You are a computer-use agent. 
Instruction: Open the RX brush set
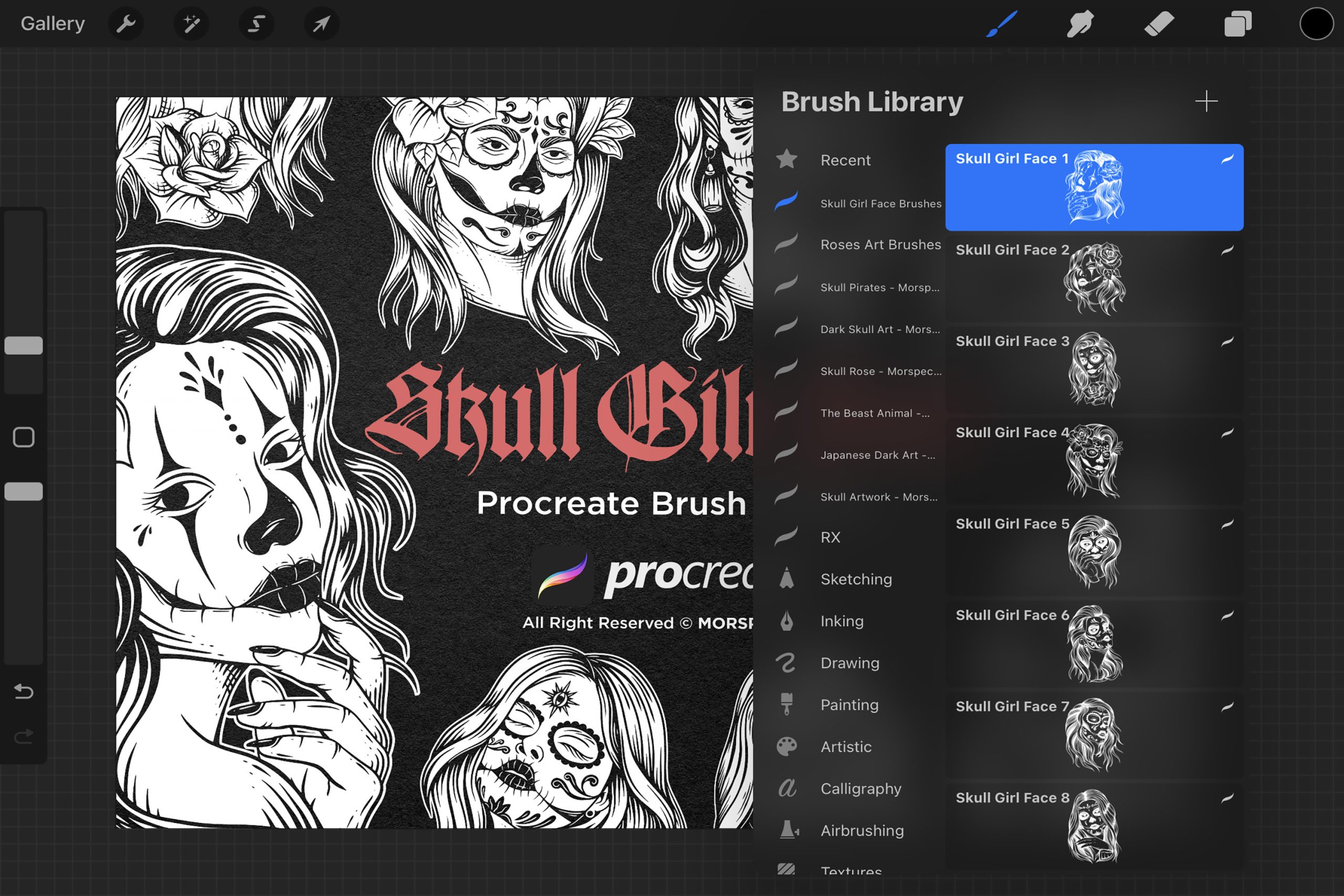coord(858,537)
